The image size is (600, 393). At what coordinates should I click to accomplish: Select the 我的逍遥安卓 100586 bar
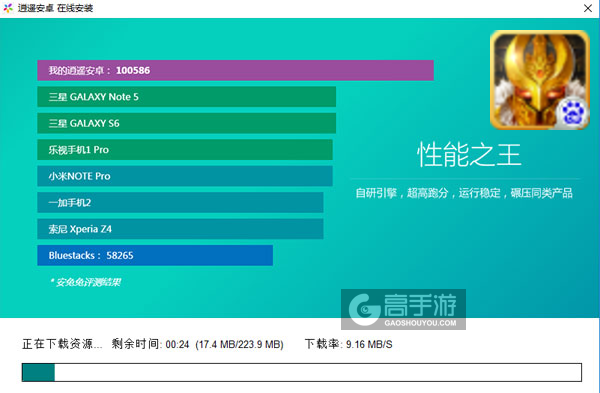pos(235,70)
